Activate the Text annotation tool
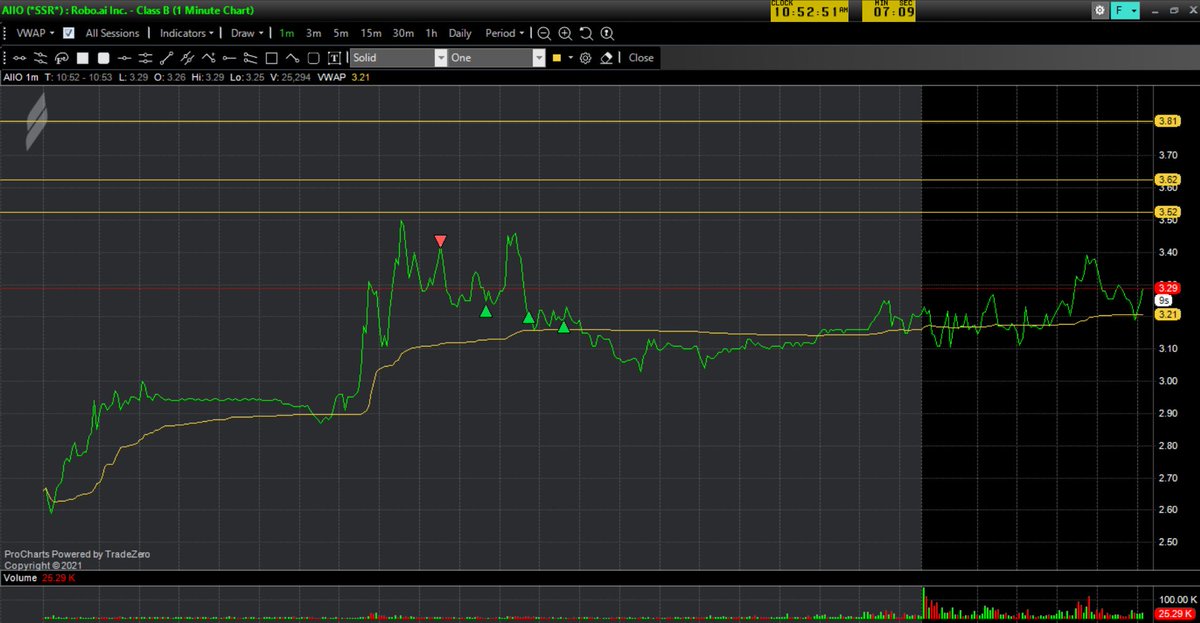The height and width of the screenshot is (623, 1200). 334,58
